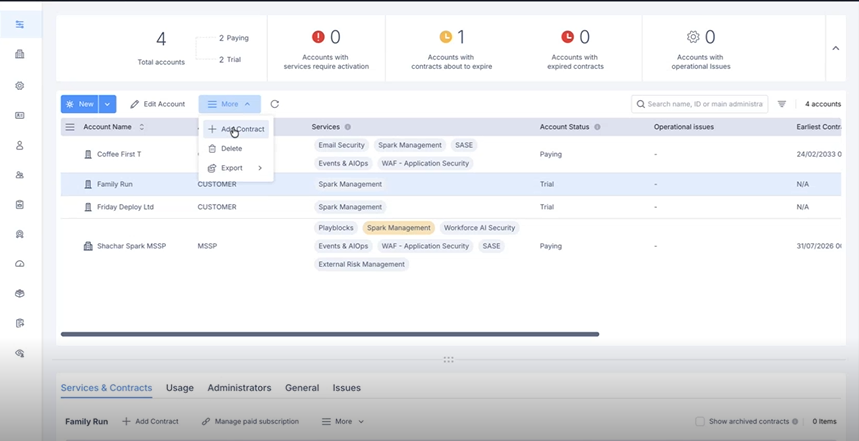Image resolution: width=859 pixels, height=441 pixels.
Task: Click the panel splitter grip handle
Action: coord(449,360)
